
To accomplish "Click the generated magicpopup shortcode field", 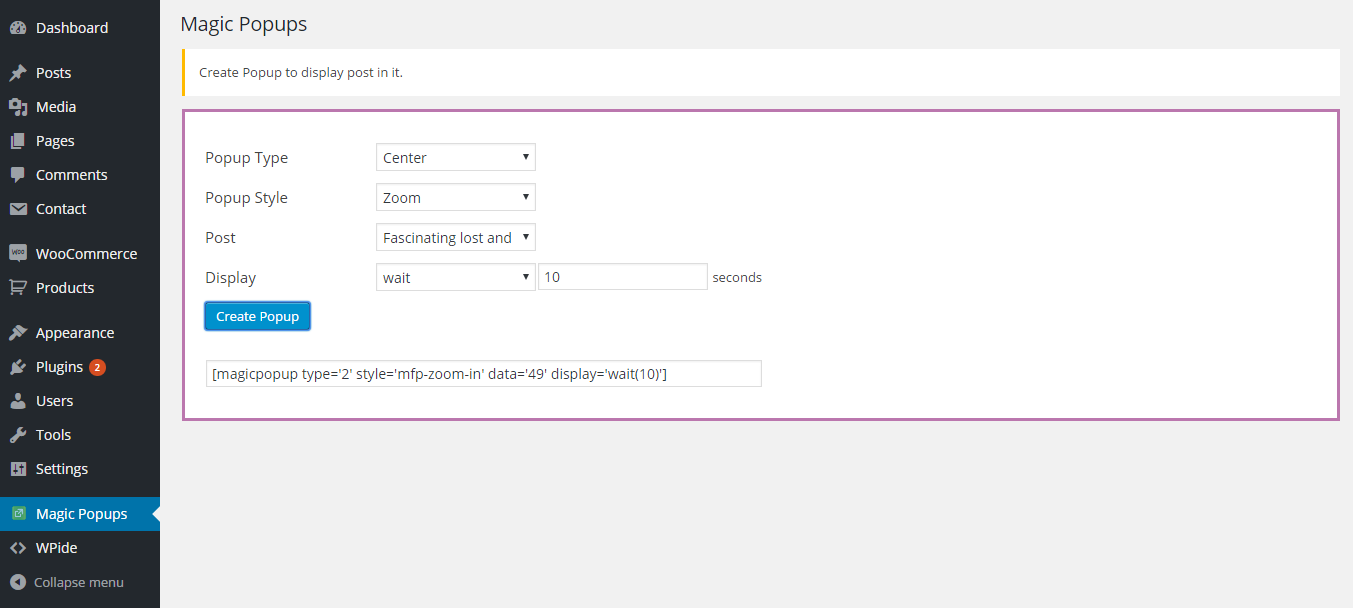I will (x=484, y=373).
